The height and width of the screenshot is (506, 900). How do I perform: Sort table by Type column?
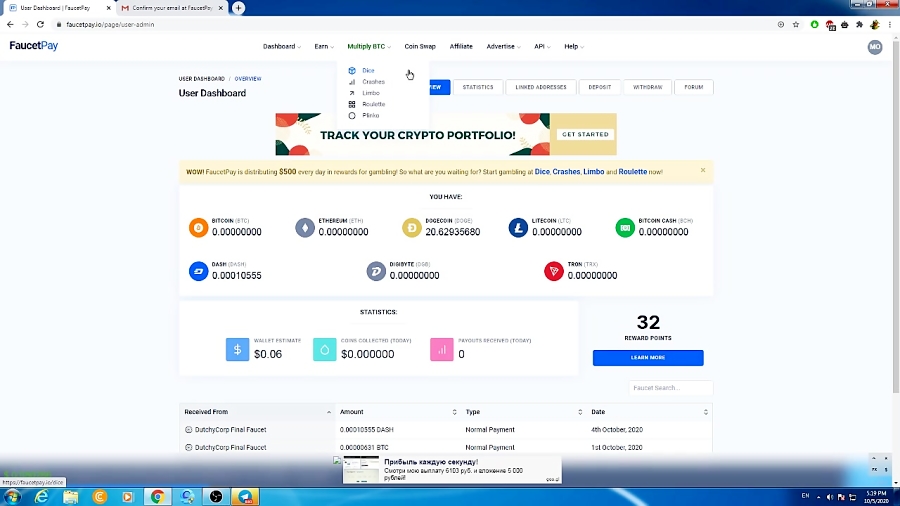point(523,412)
